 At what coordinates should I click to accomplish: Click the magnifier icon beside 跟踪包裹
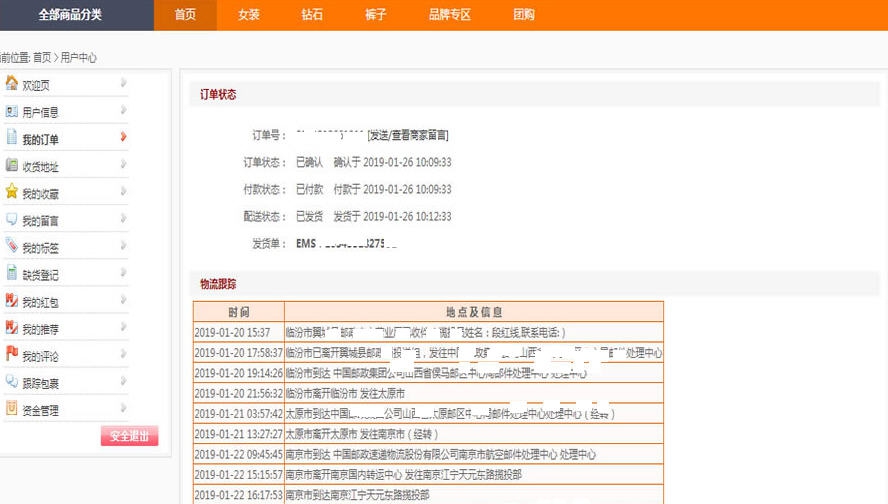(11, 381)
